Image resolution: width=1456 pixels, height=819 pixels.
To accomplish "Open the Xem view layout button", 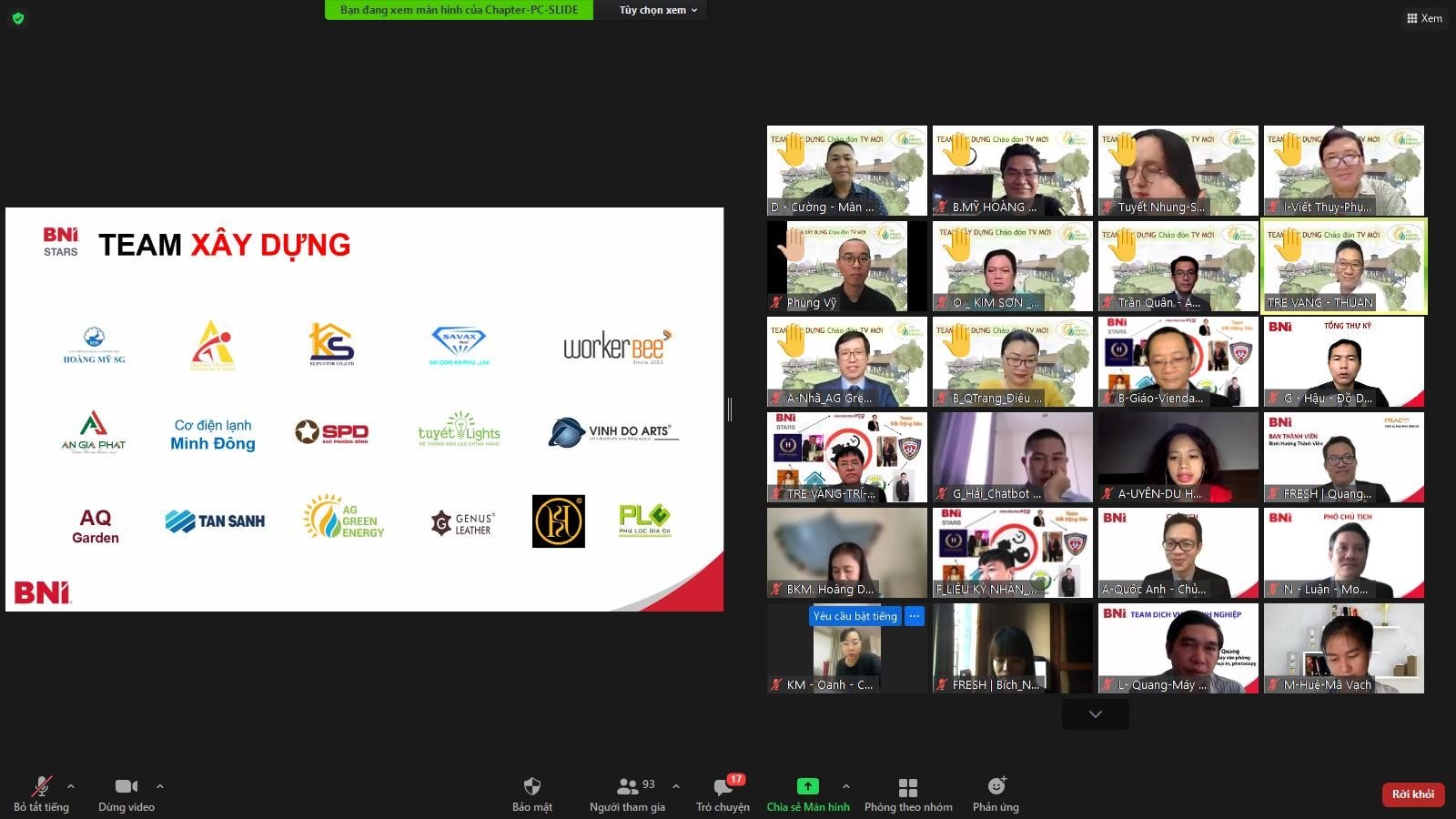I will pyautogui.click(x=1424, y=18).
